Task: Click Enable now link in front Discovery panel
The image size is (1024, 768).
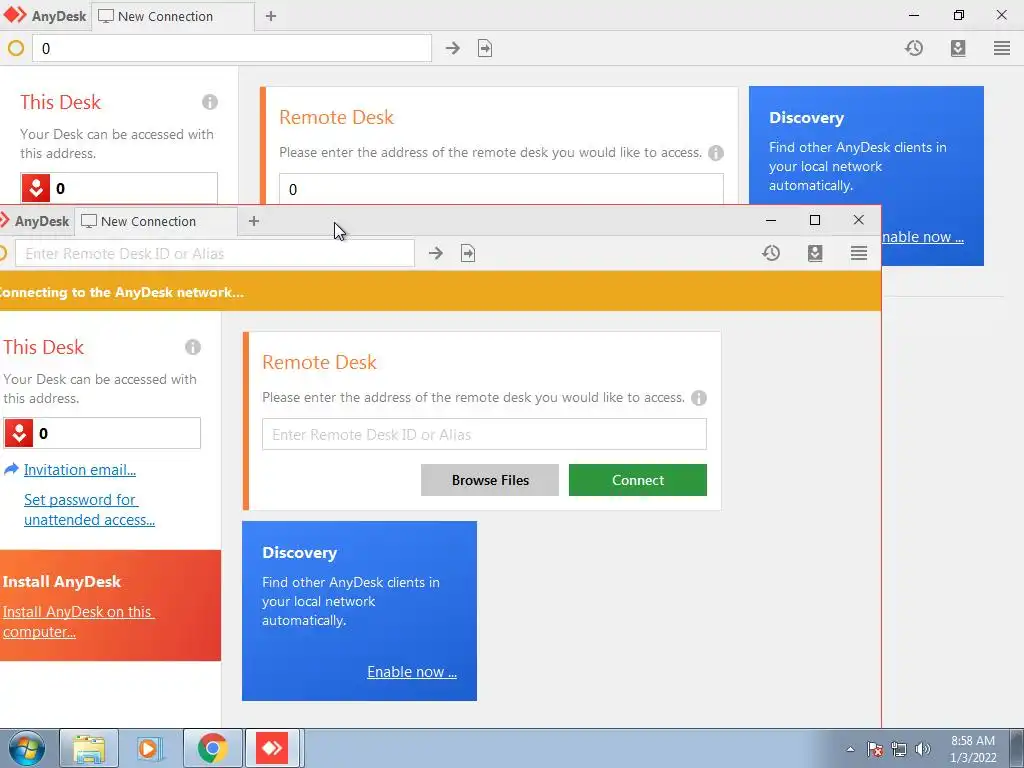Action: coord(411,672)
